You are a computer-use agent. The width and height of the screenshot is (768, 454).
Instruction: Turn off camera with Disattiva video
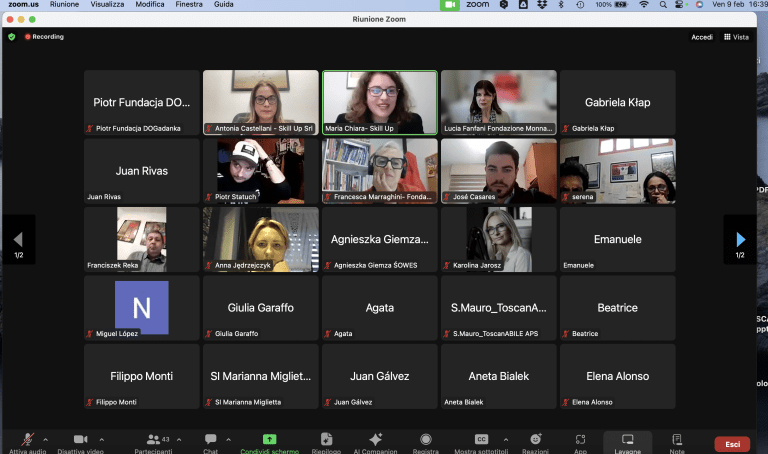pyautogui.click(x=80, y=443)
